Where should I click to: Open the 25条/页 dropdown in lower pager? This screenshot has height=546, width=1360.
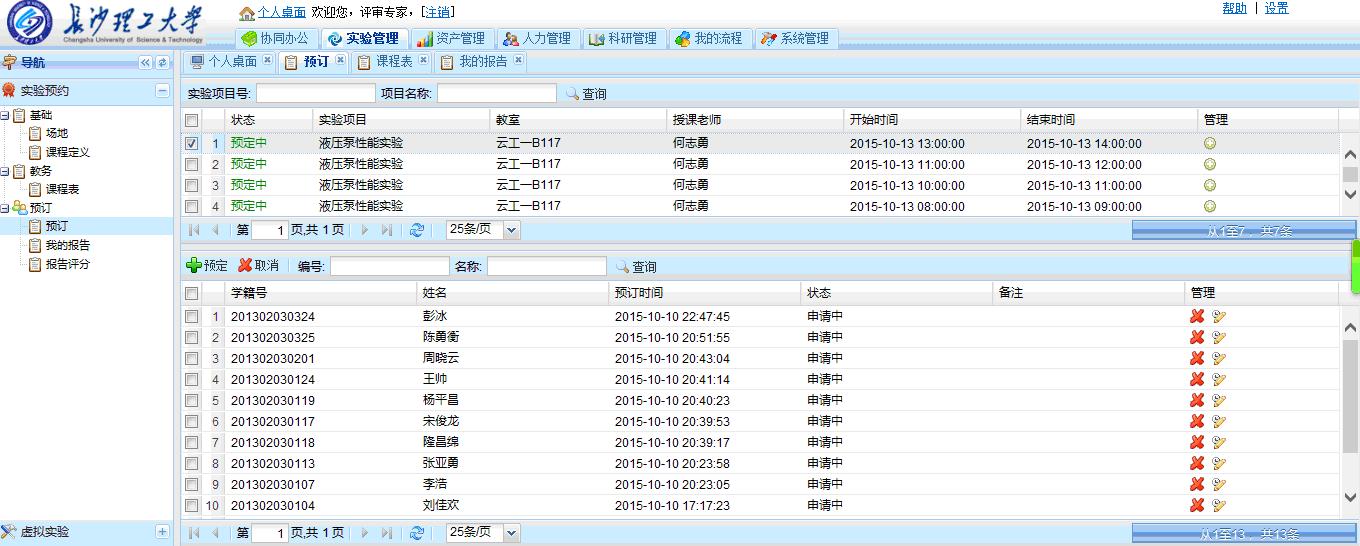(x=512, y=533)
